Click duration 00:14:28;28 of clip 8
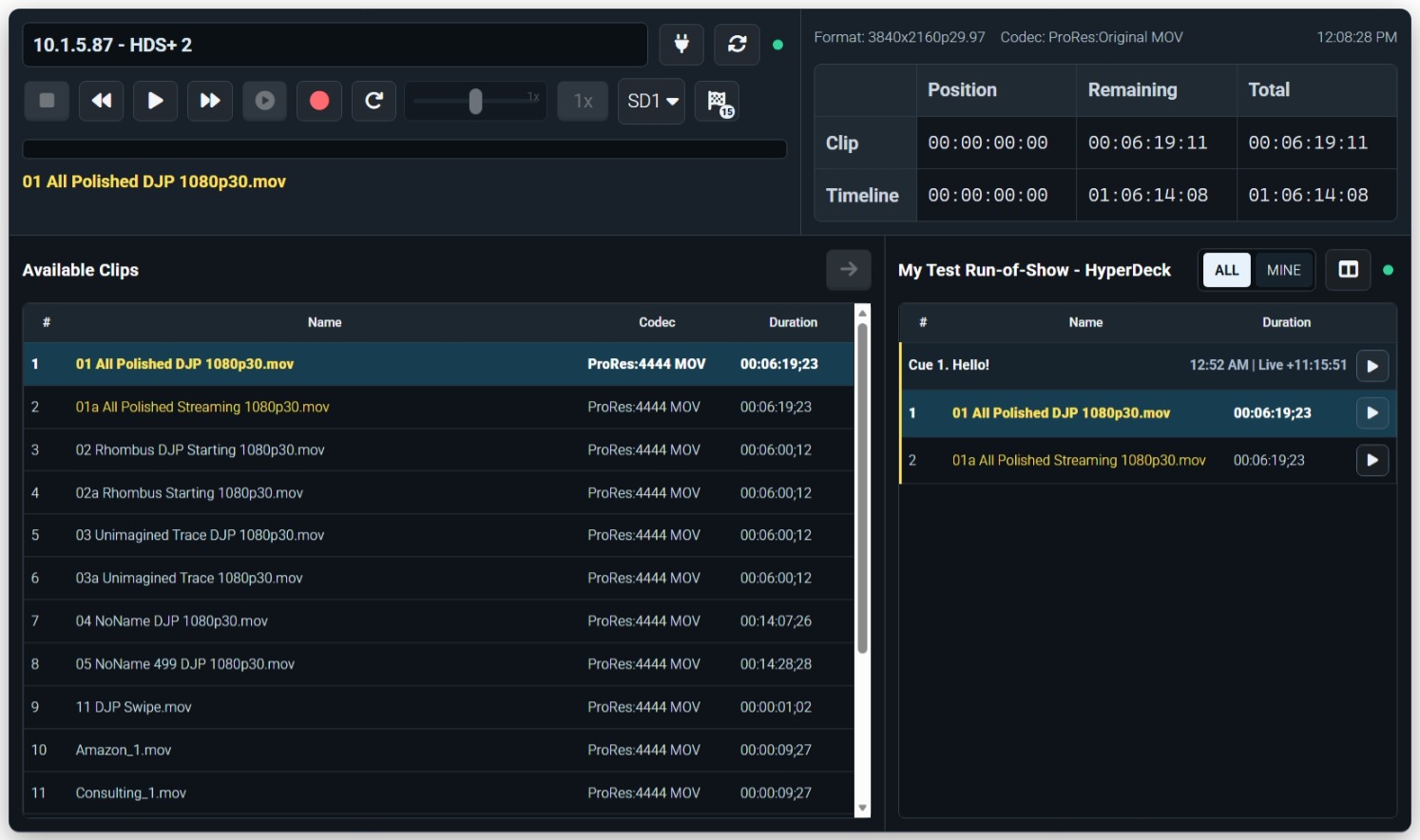The height and width of the screenshot is (840, 1420). (776, 664)
